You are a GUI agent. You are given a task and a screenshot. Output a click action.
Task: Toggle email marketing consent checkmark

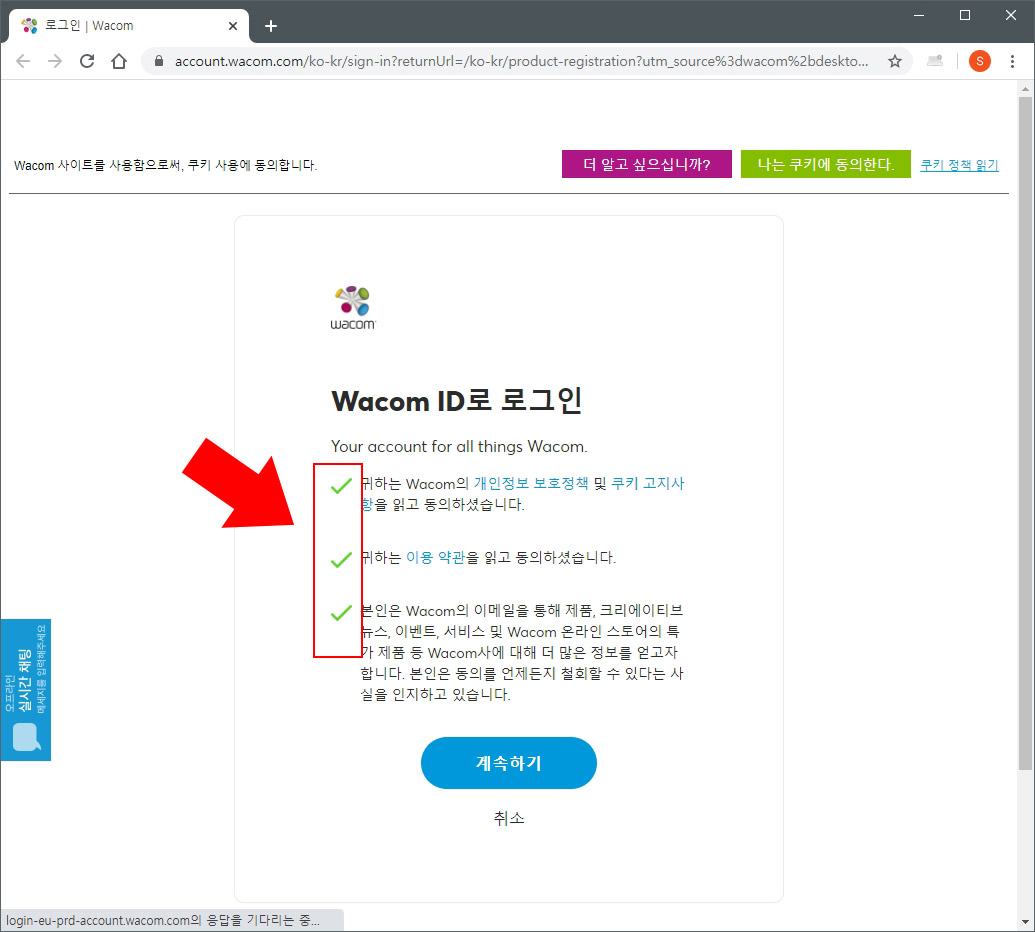click(341, 613)
